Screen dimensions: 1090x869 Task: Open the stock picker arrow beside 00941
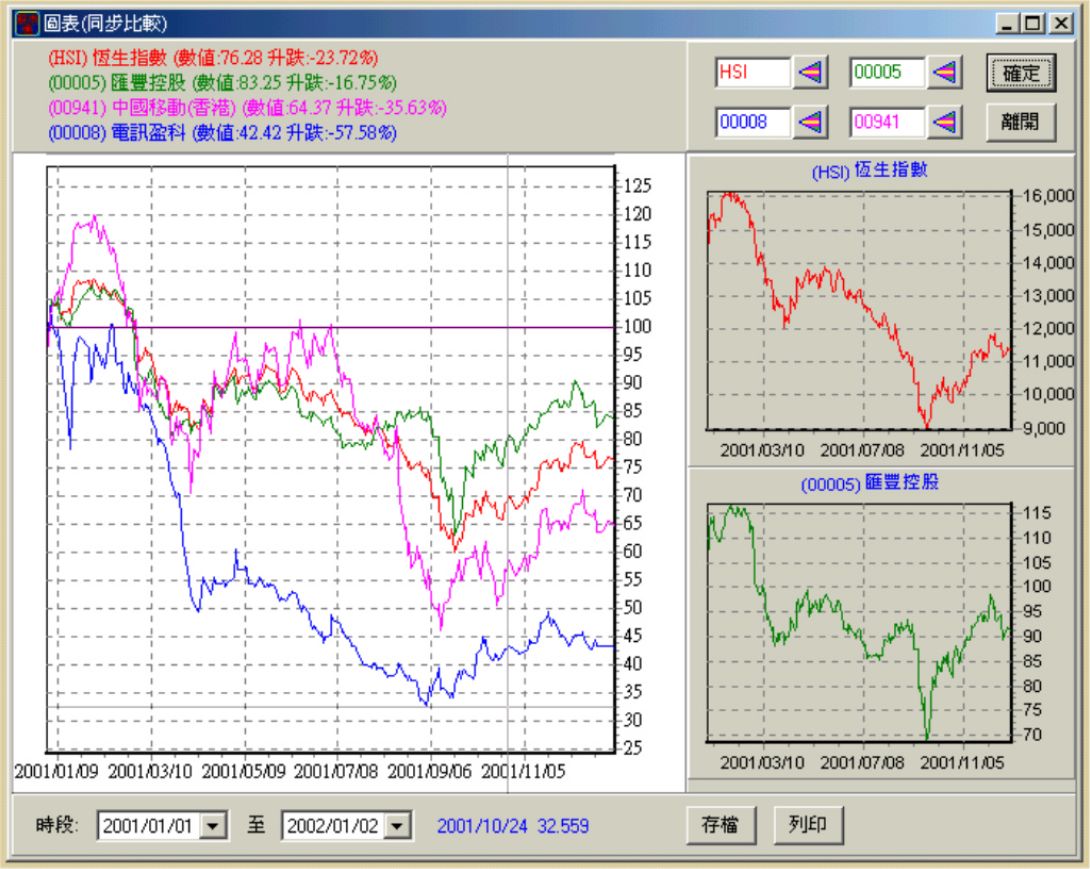945,122
